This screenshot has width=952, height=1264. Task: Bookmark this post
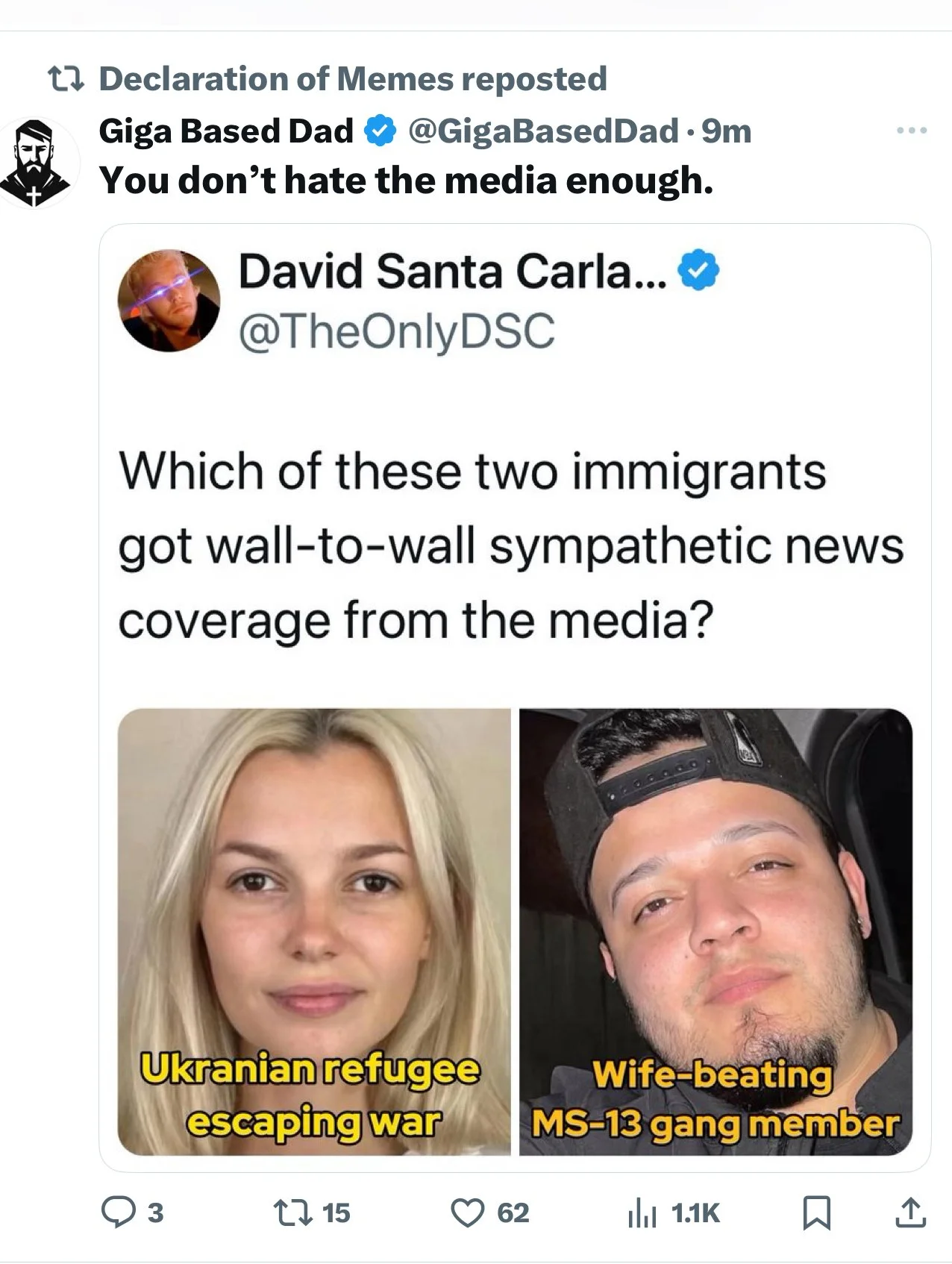click(816, 1213)
